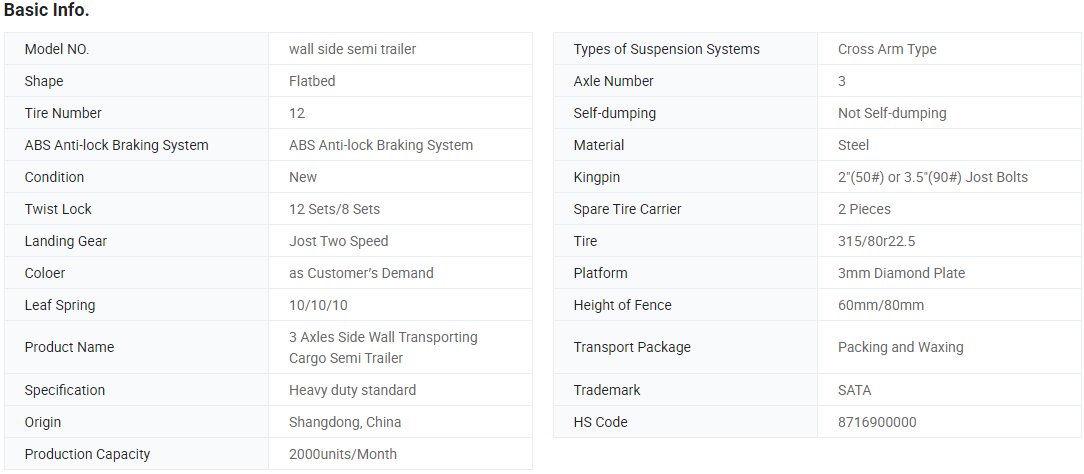The height and width of the screenshot is (474, 1084).
Task: Select the 2000units/Month production capacity
Action: click(343, 455)
